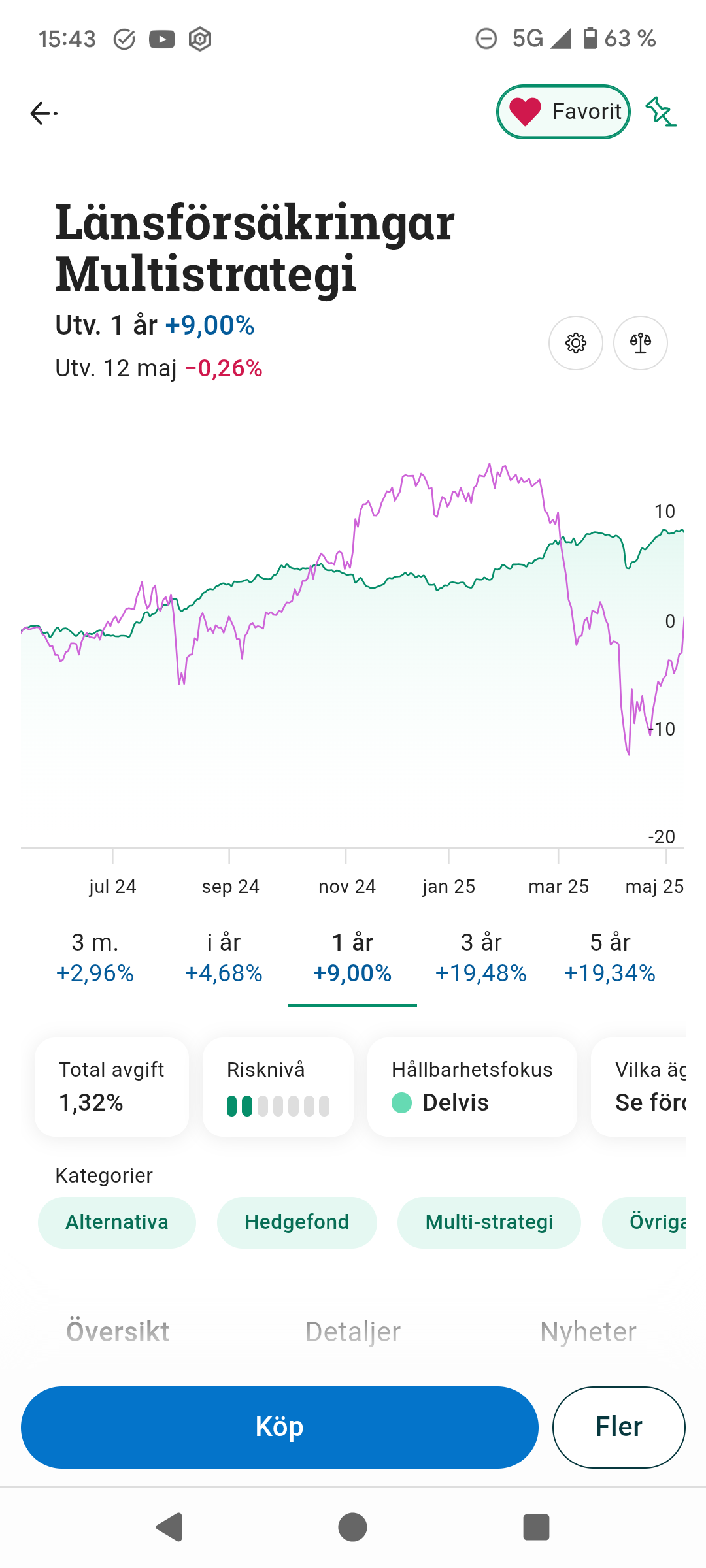
Task: Switch to the Detaljer tab
Action: pos(353,1331)
